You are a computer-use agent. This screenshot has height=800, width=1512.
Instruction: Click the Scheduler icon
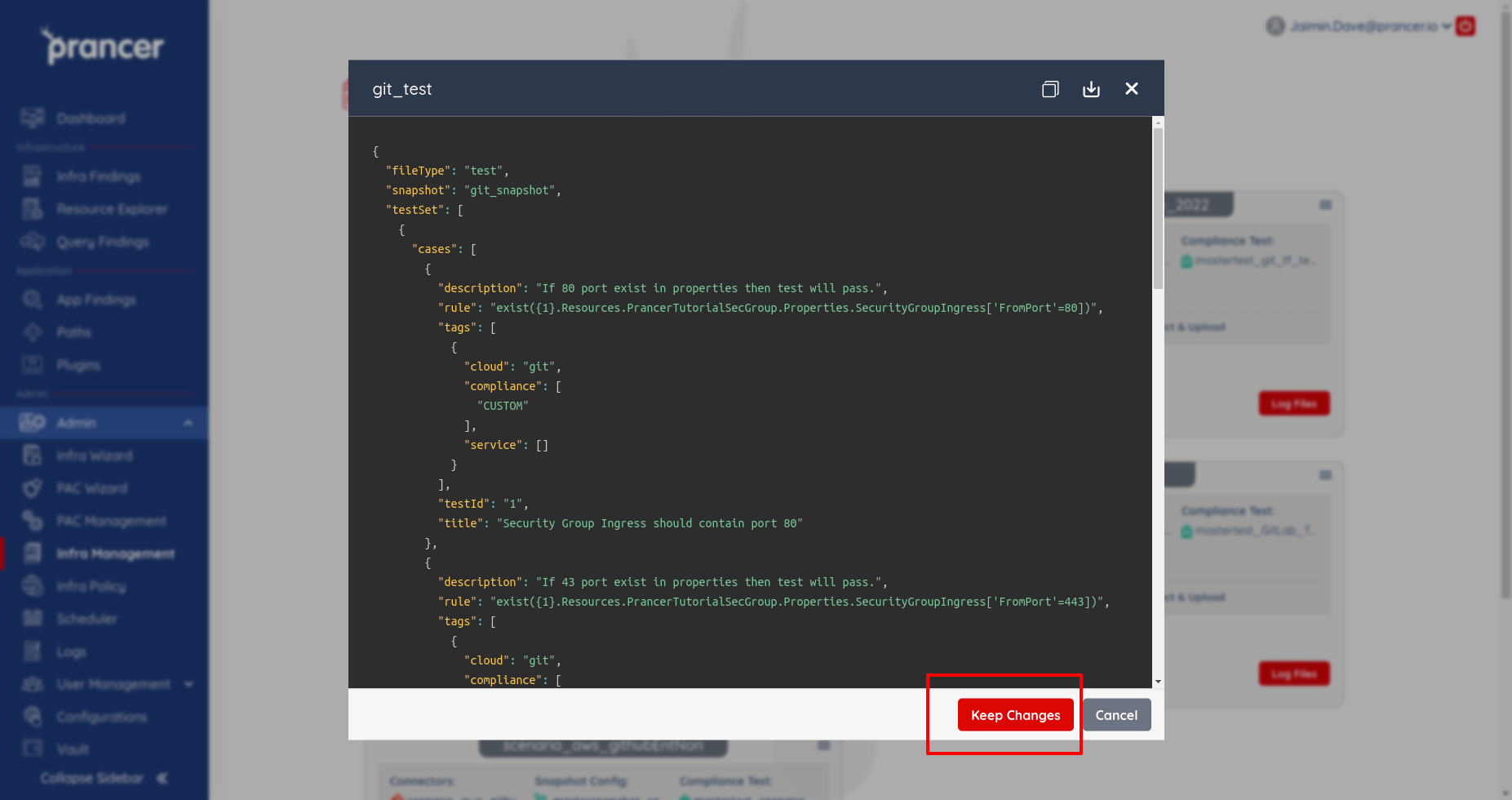pos(33,619)
